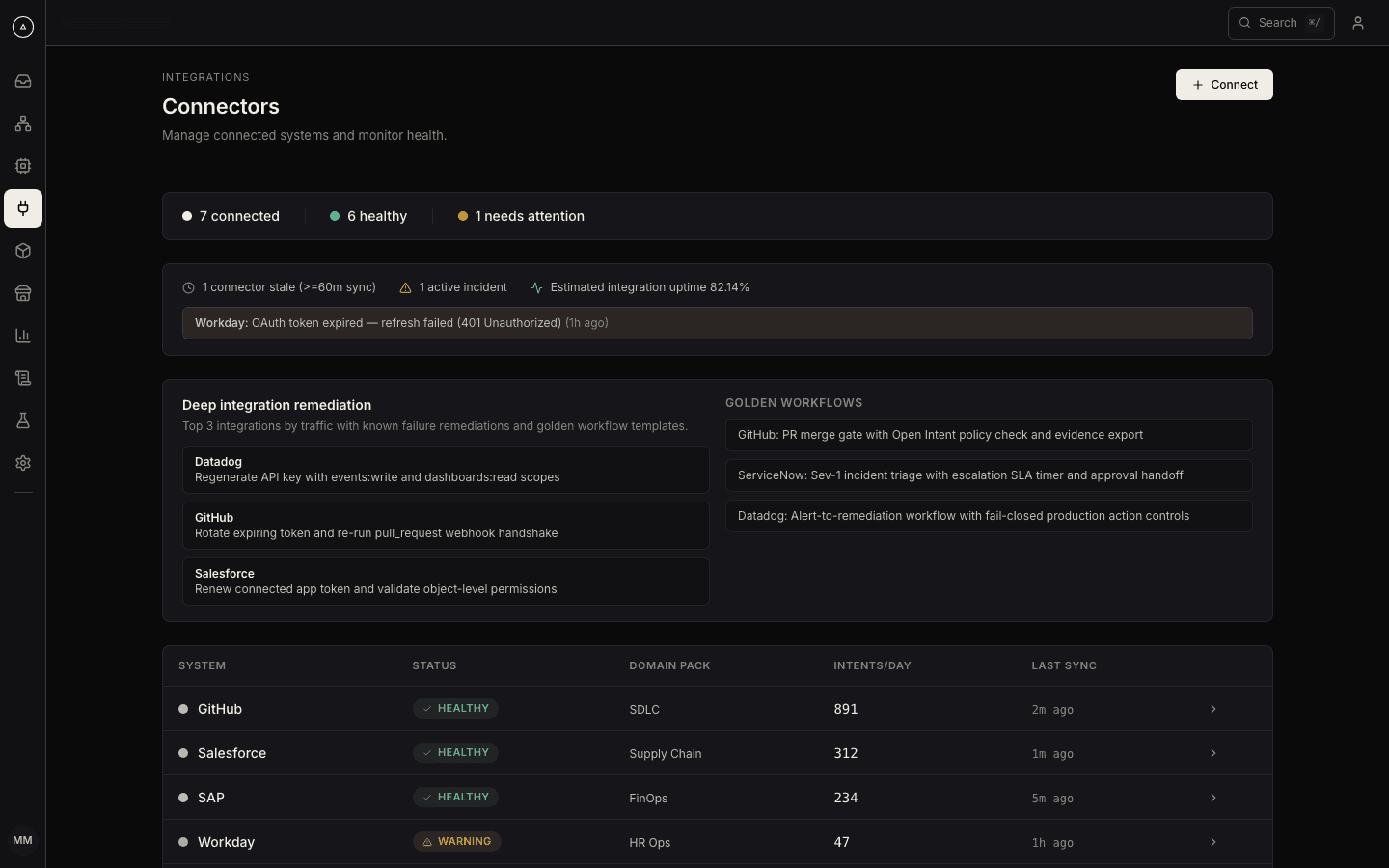Image resolution: width=1389 pixels, height=868 pixels.
Task: Open the flask experiments sidebar icon
Action: [23, 420]
